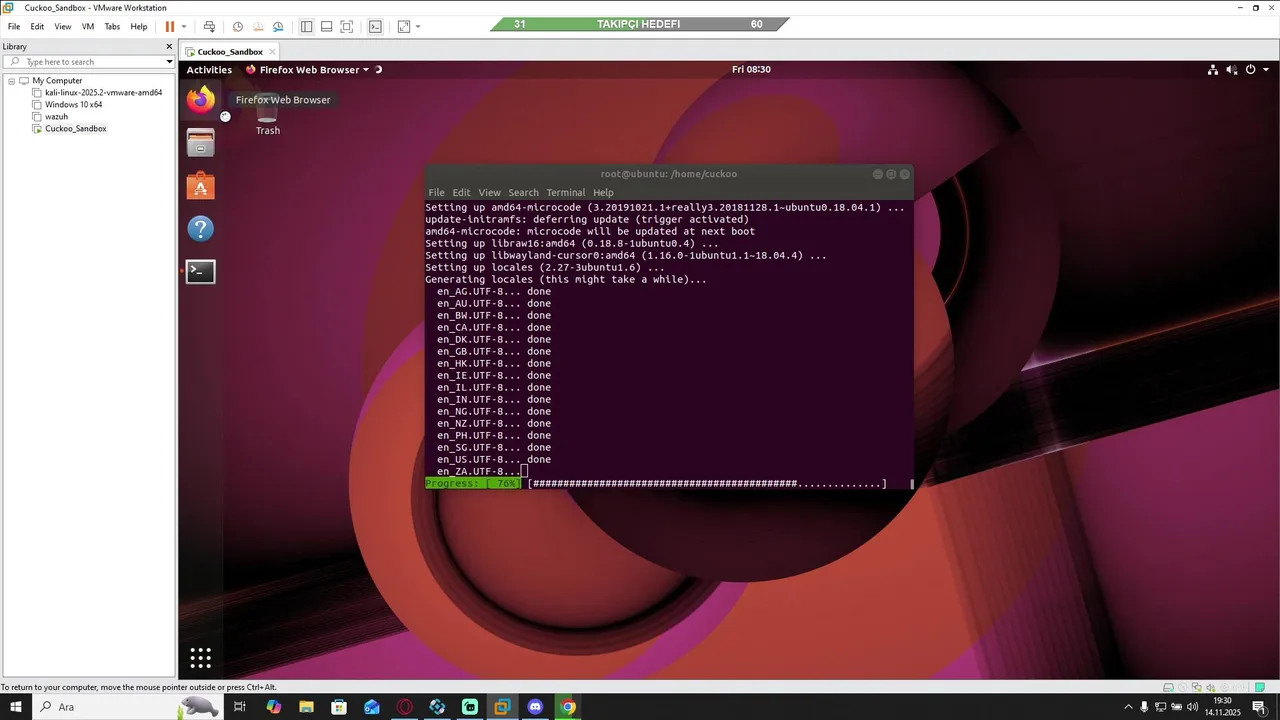1280x720 pixels.
Task: Open the terminal Terminal menu
Action: [565, 193]
